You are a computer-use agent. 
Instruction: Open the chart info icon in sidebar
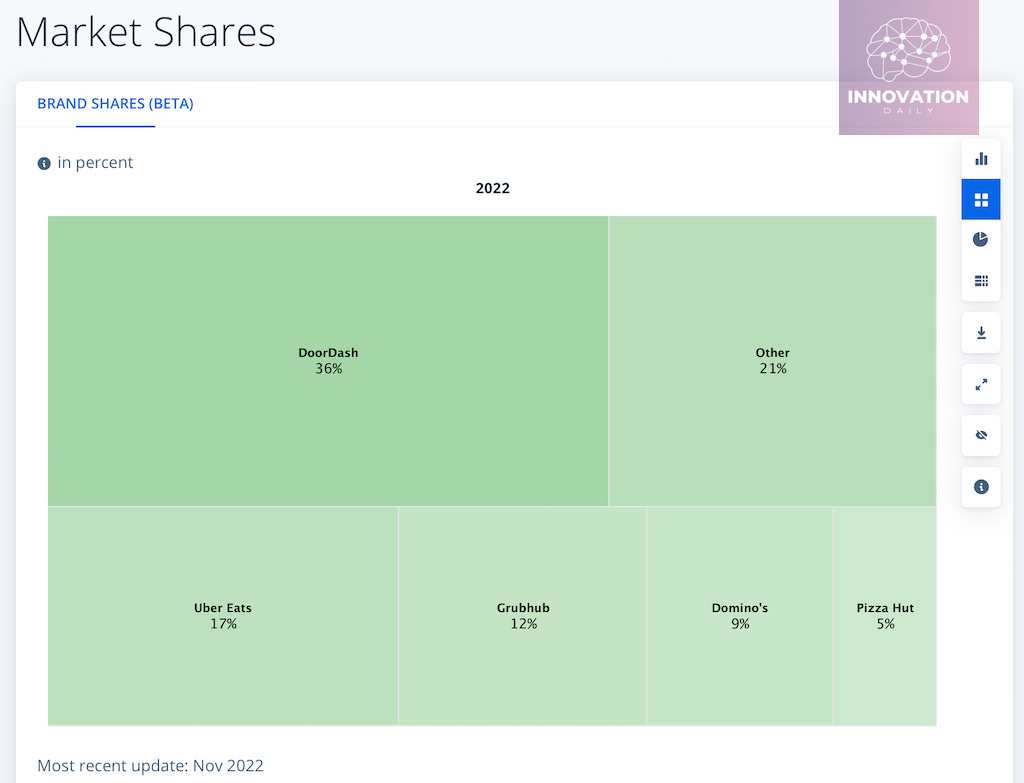tap(981, 487)
